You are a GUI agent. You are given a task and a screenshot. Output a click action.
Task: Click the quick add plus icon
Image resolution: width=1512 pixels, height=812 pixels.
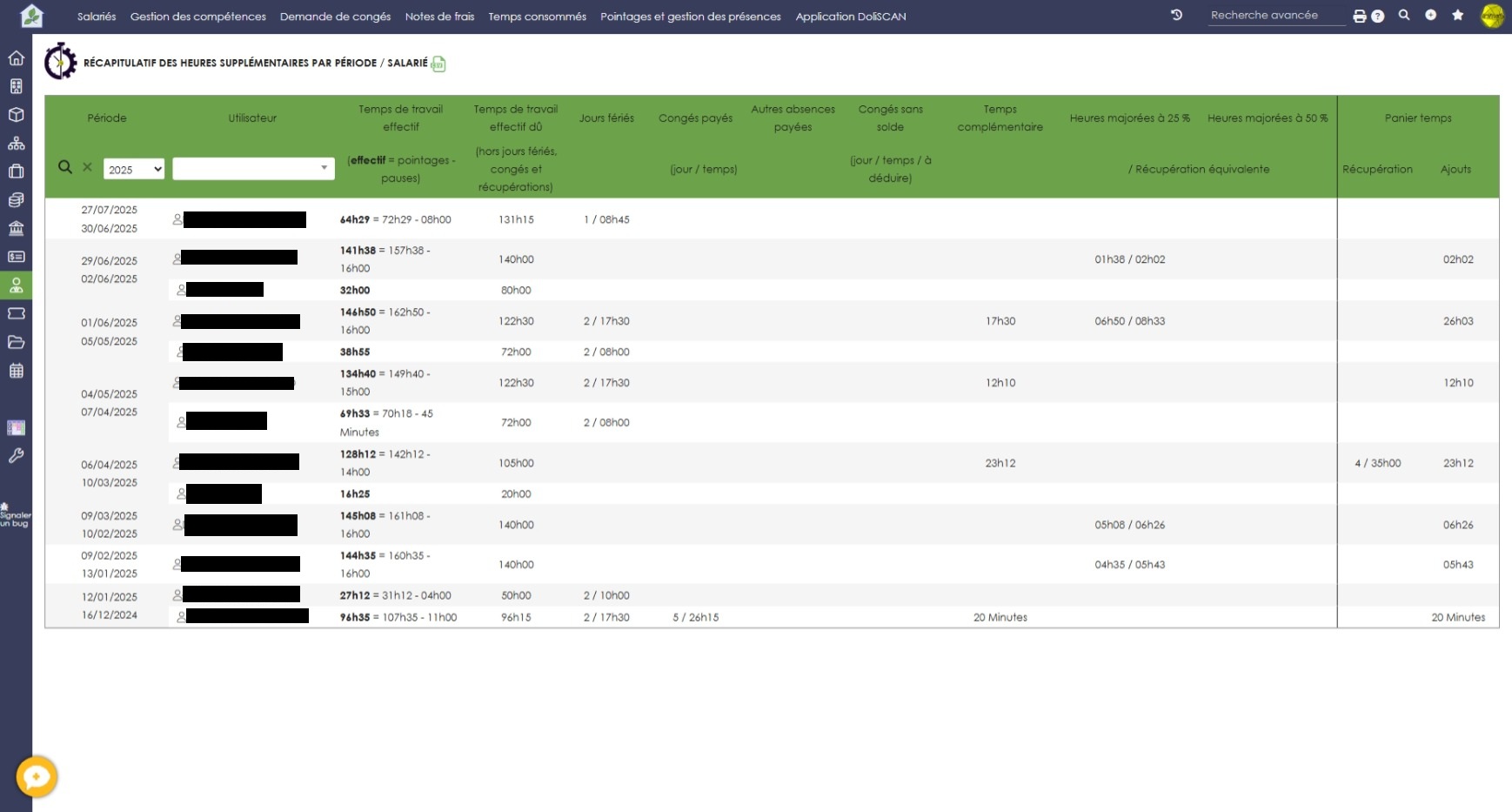click(1430, 16)
